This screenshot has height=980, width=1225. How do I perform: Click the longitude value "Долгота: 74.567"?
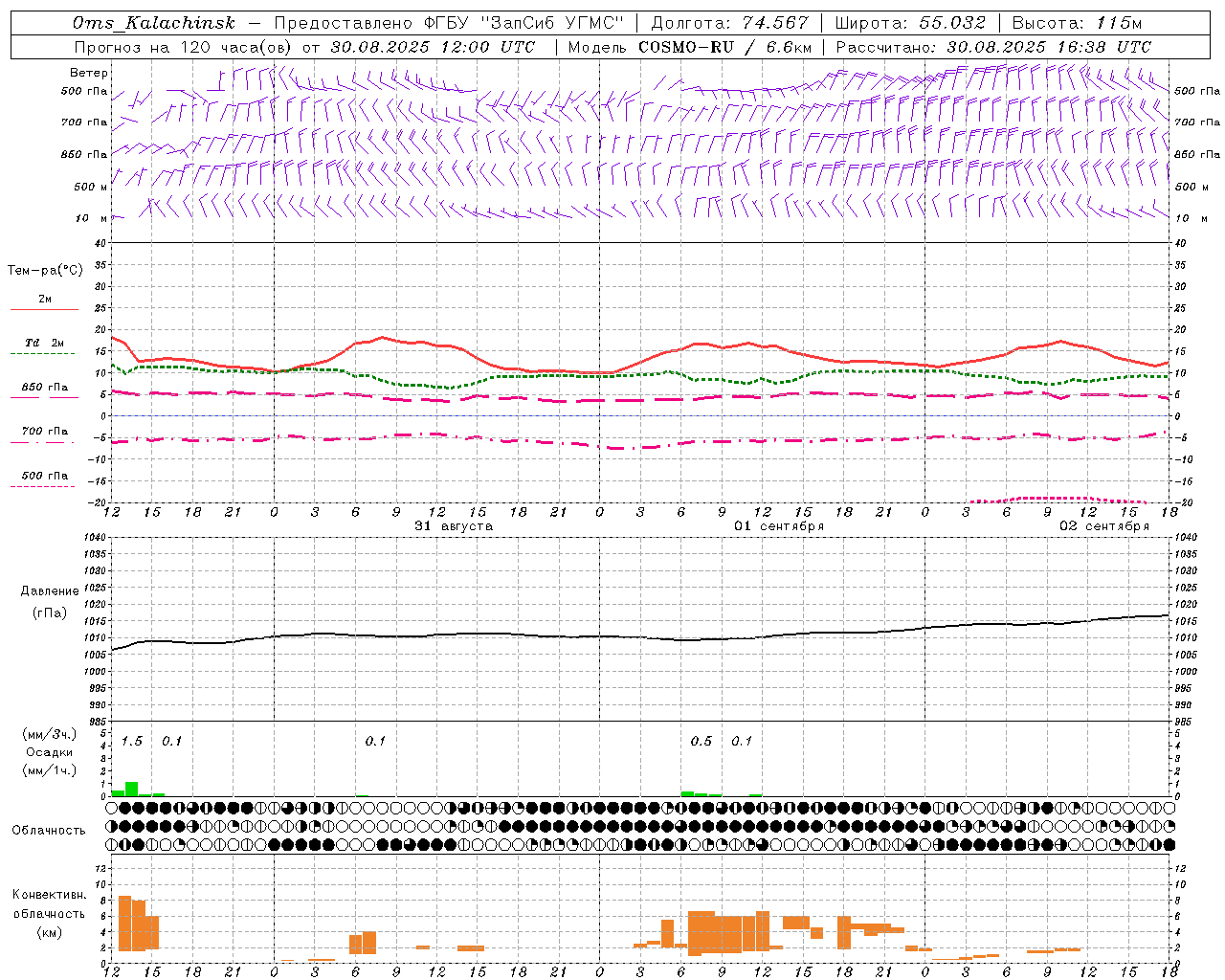pyautogui.click(x=729, y=23)
